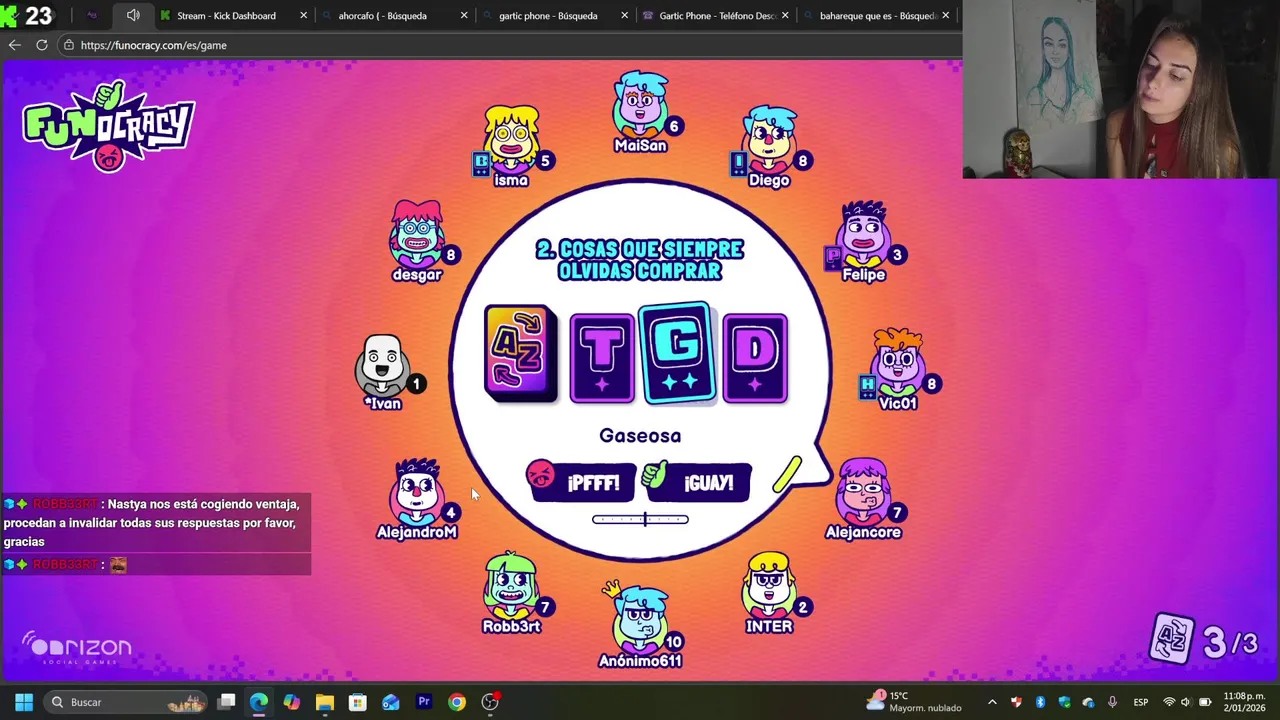Click the Funocracy logo
1280x720 pixels.
click(108, 126)
